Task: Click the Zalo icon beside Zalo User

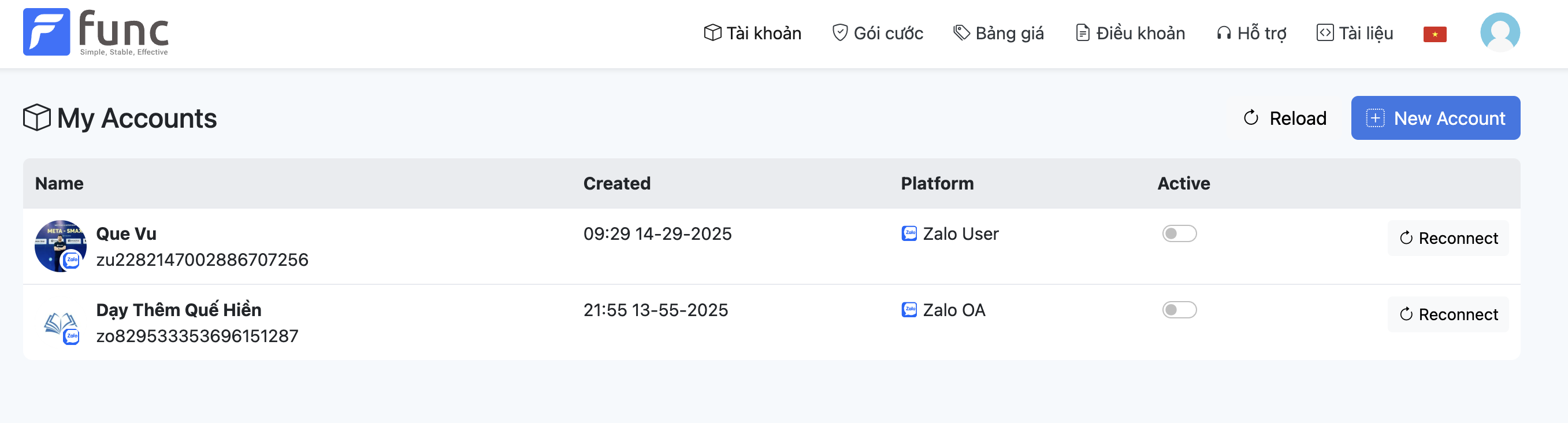Action: click(x=909, y=233)
